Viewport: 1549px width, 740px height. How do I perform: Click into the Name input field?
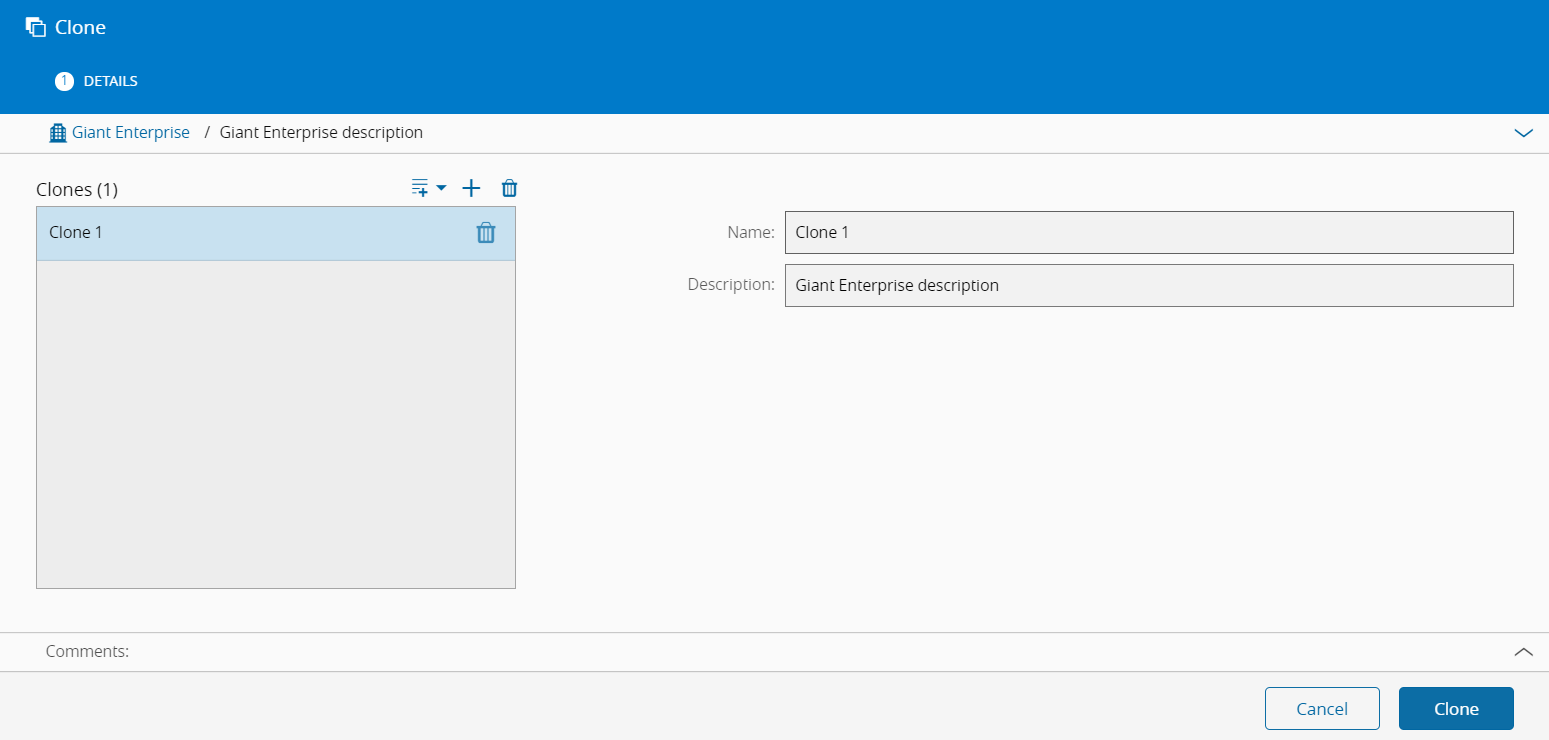(x=1148, y=232)
